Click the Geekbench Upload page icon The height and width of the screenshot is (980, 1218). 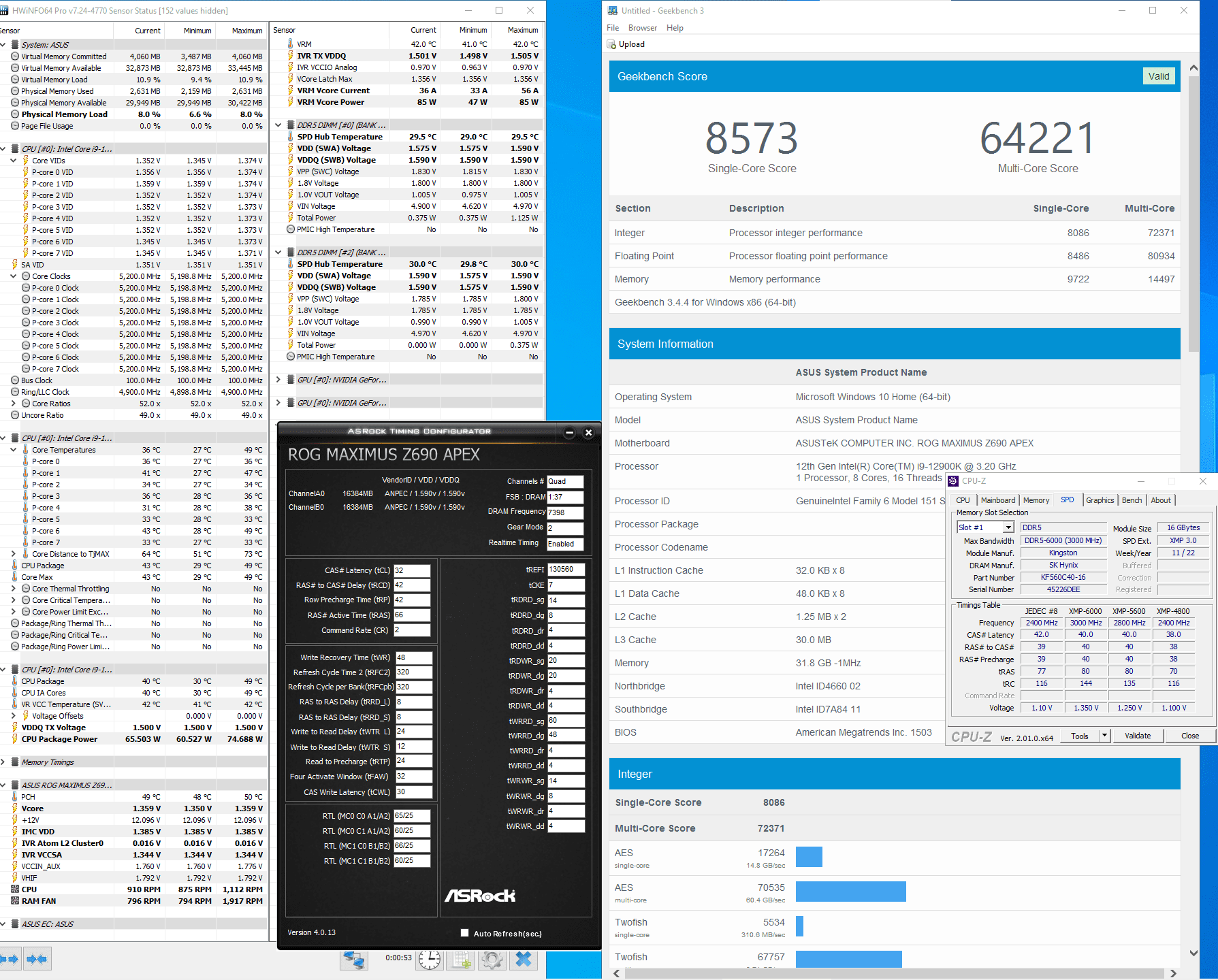click(x=611, y=44)
